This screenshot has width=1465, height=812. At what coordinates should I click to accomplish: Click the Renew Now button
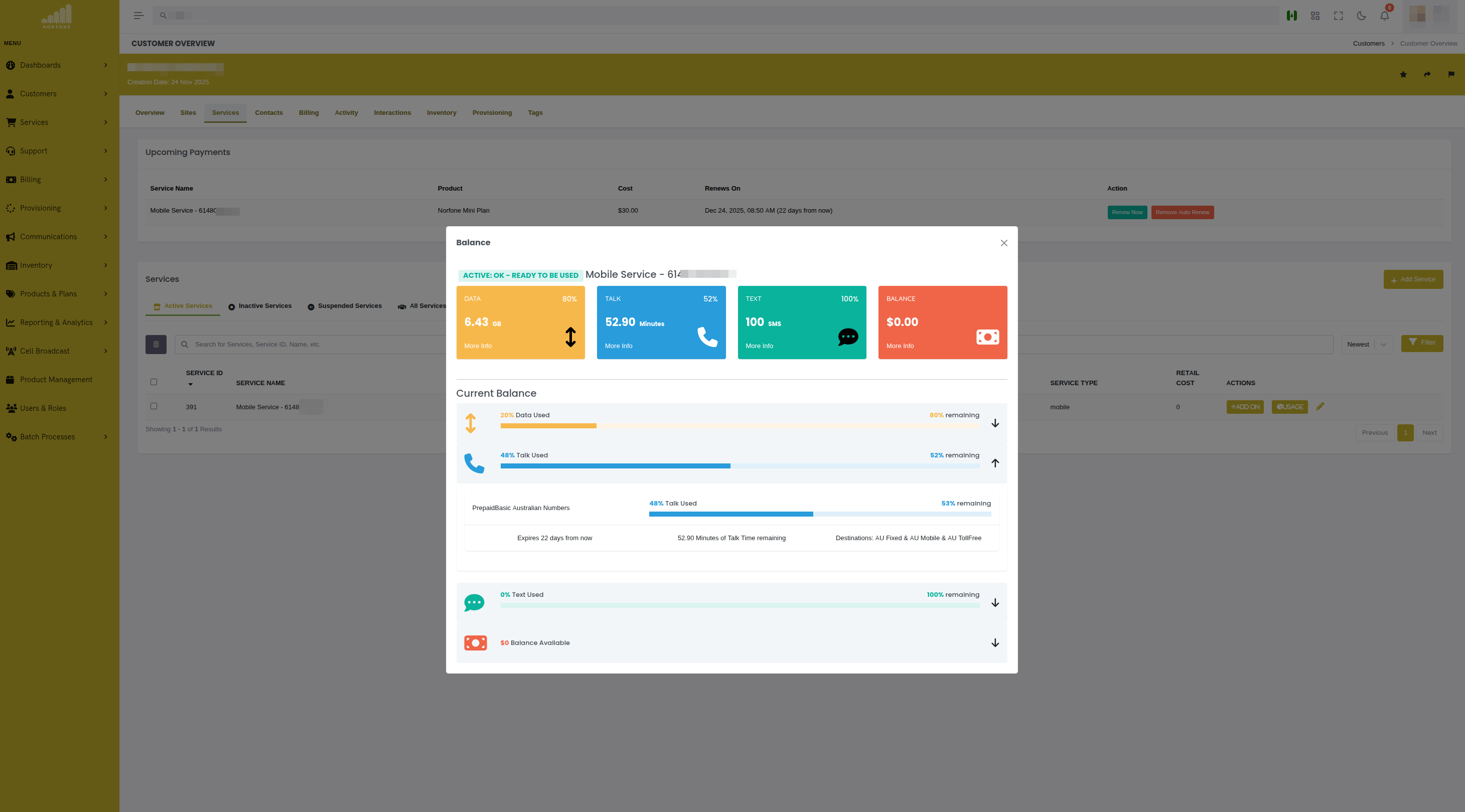click(x=1127, y=212)
